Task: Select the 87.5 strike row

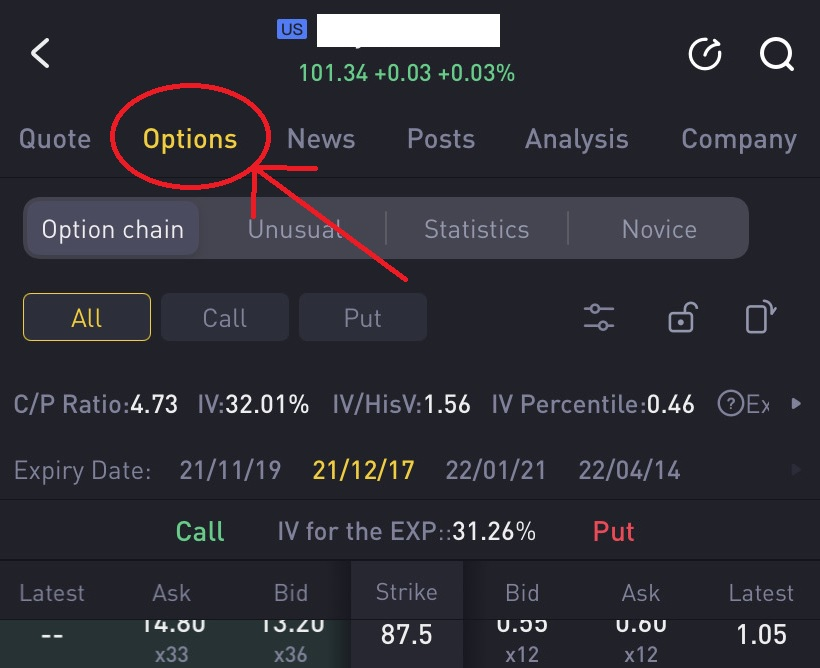Action: tap(406, 635)
